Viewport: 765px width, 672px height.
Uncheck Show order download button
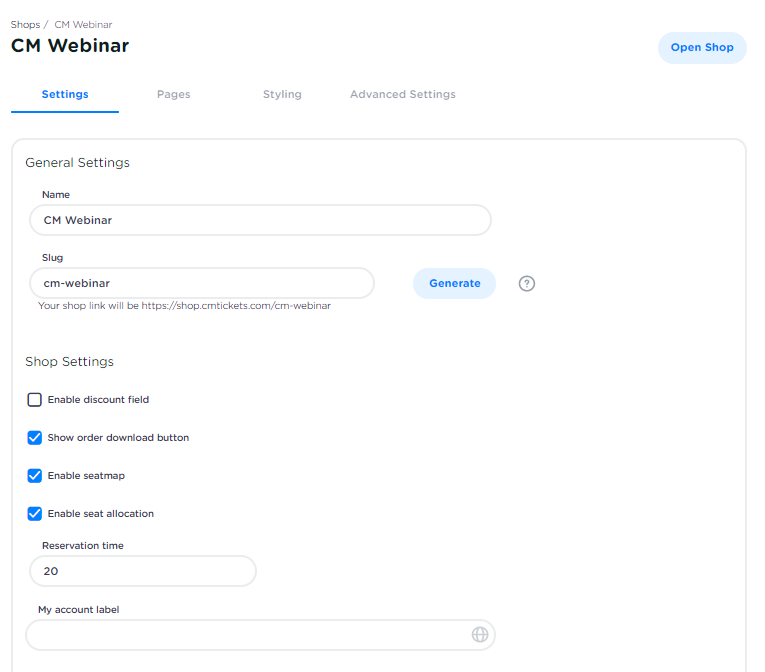click(35, 438)
